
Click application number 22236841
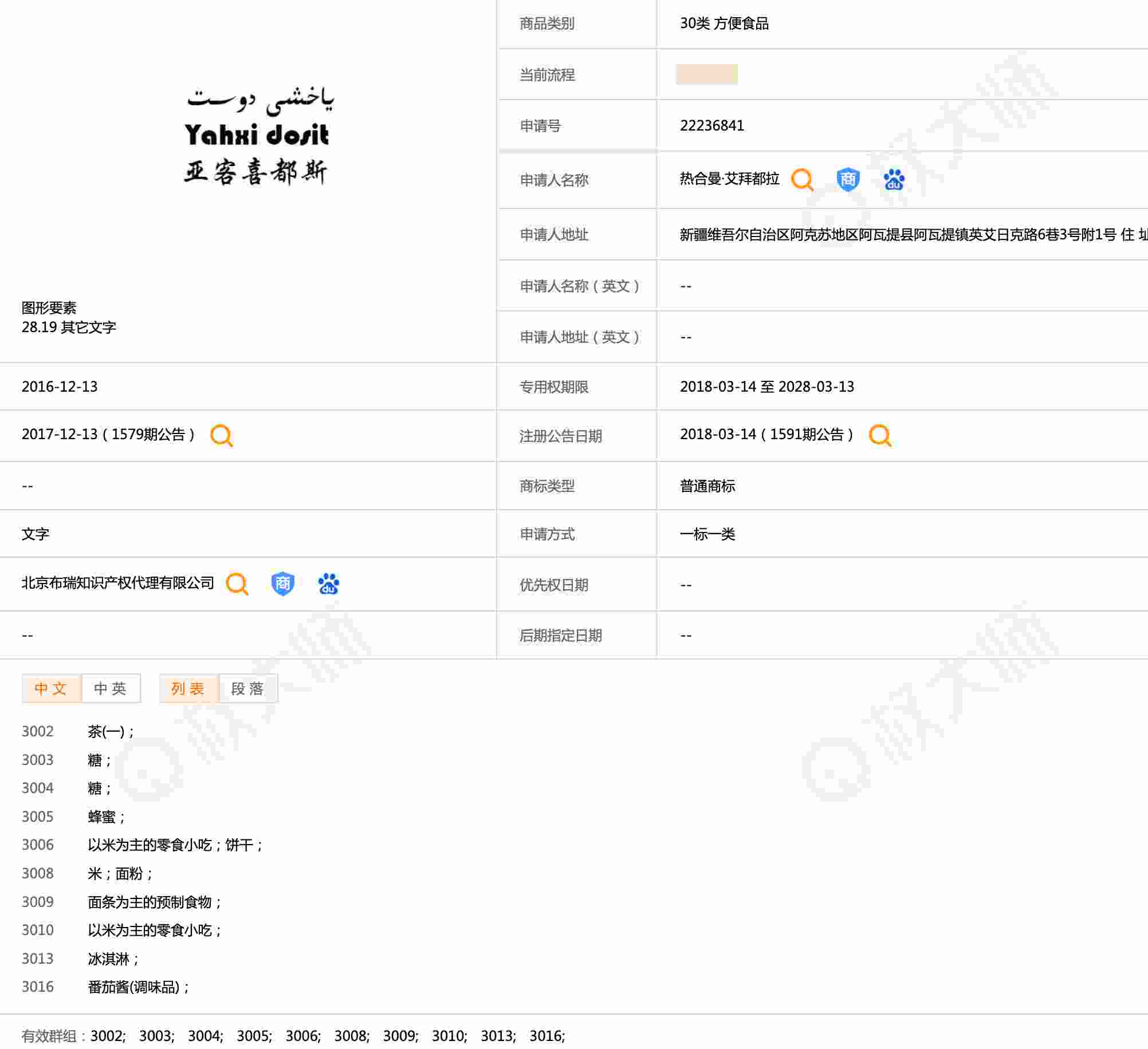711,125
